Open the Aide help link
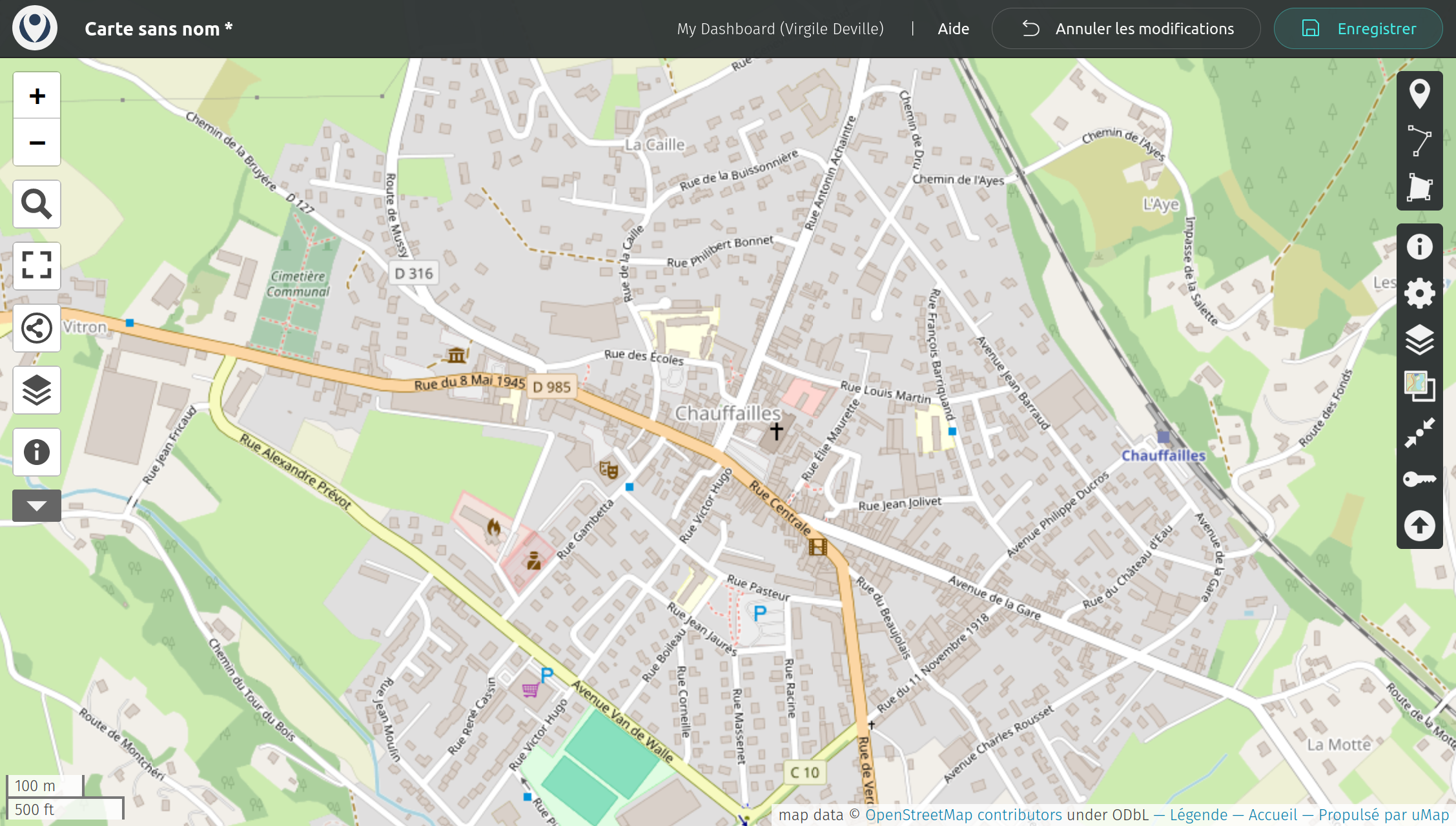 pyautogui.click(x=953, y=29)
